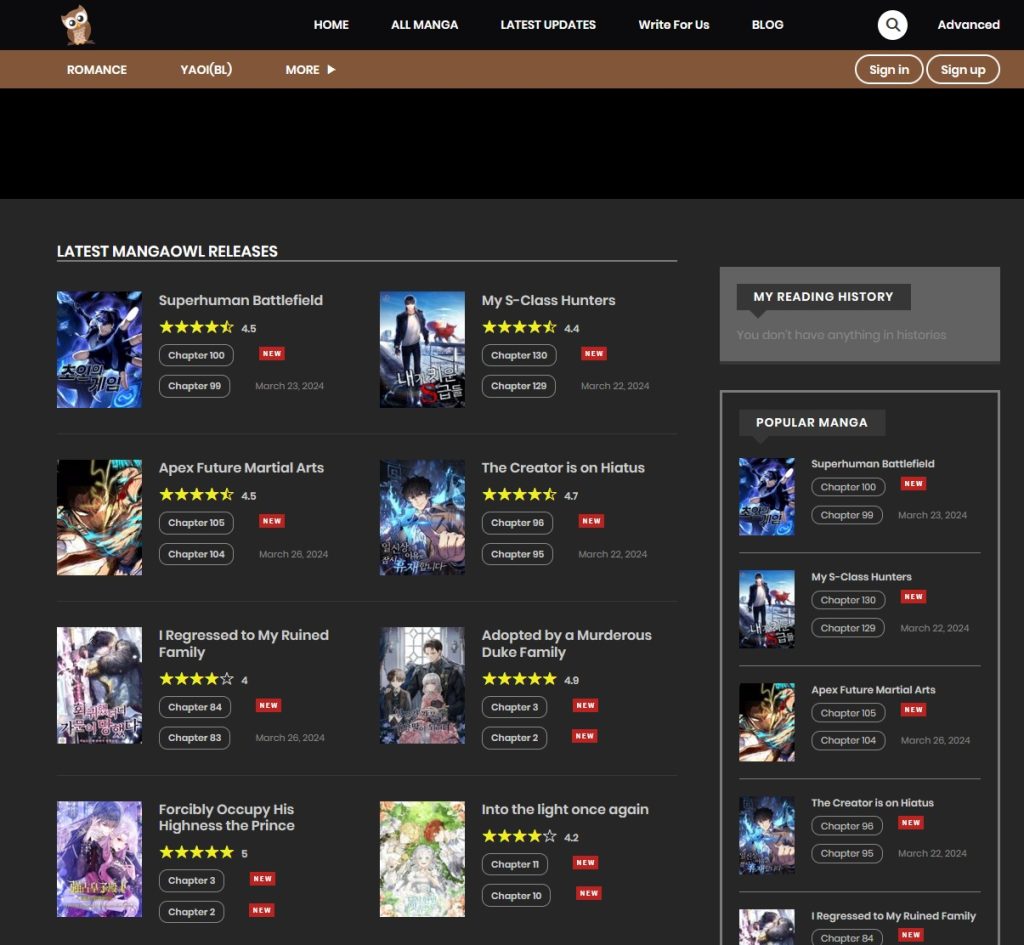The height and width of the screenshot is (945, 1024).
Task: Open Chapter 3 of Forcibly Occupy His Highness the Prince
Action: 191,880
